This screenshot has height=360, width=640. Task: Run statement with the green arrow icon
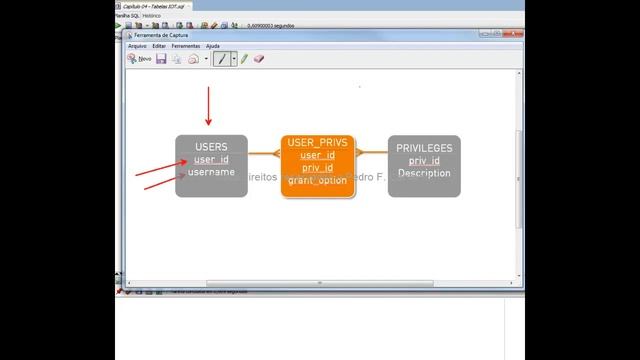tap(118, 26)
